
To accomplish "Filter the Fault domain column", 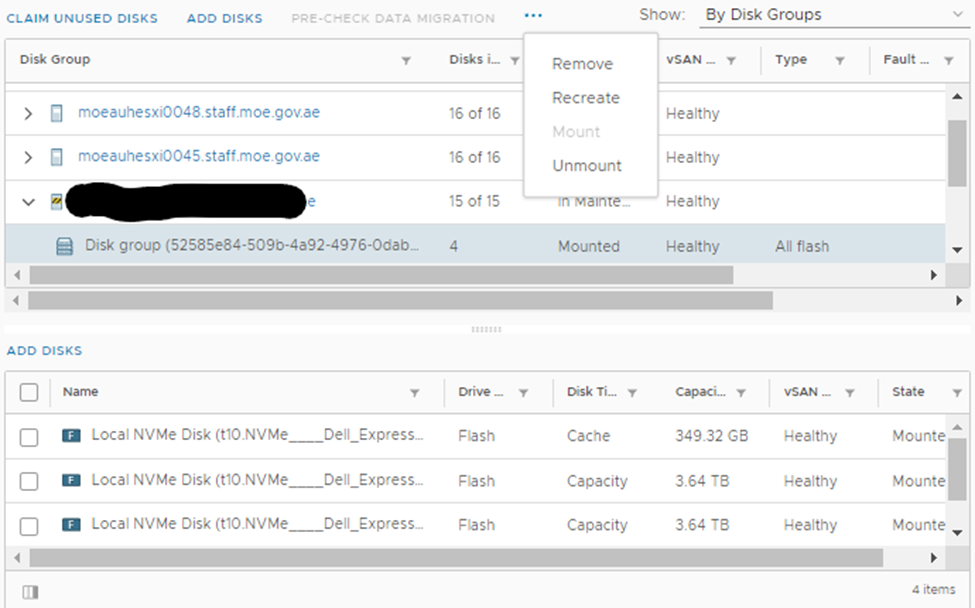I will pos(949,60).
